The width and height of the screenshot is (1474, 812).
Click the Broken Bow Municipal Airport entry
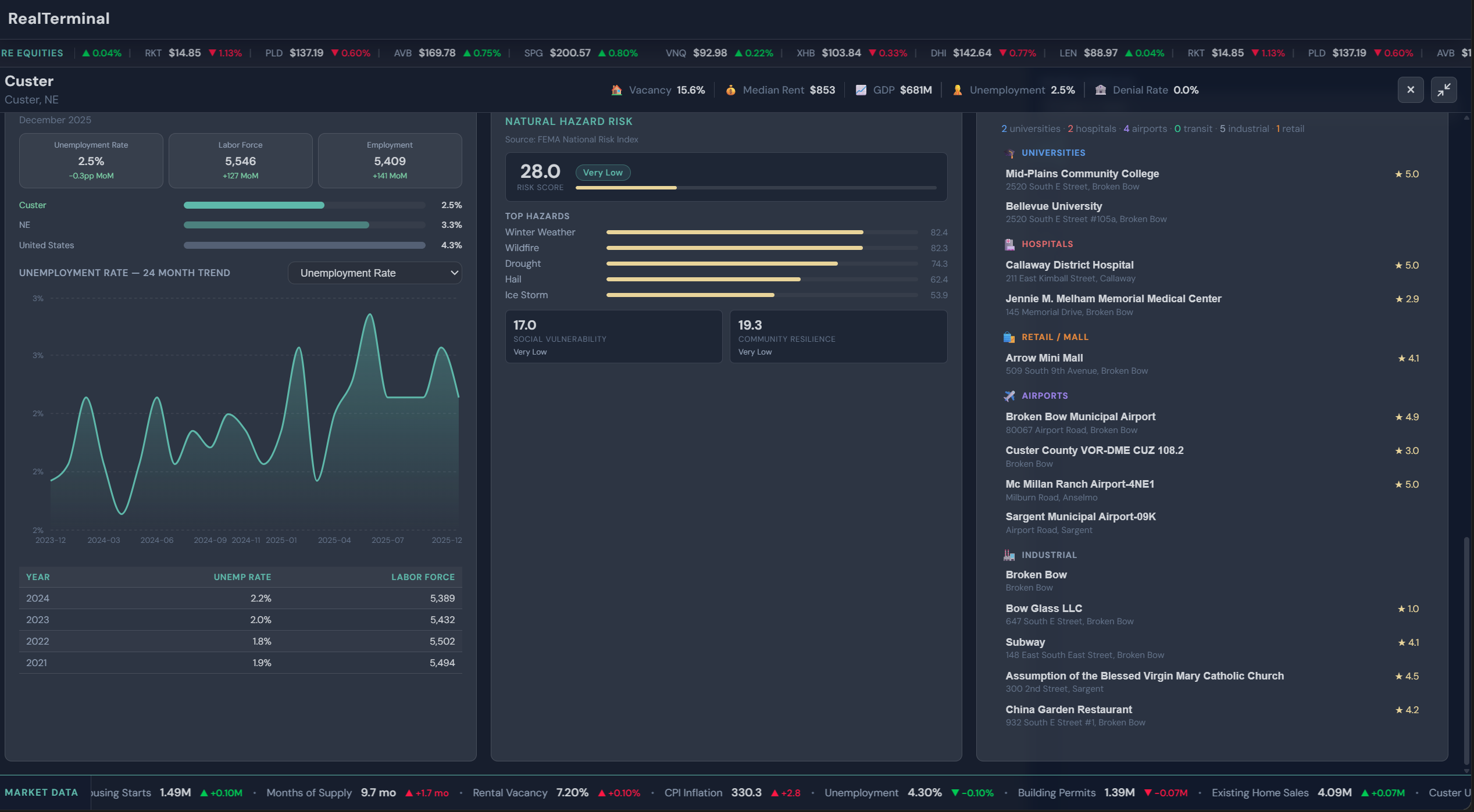point(1080,417)
